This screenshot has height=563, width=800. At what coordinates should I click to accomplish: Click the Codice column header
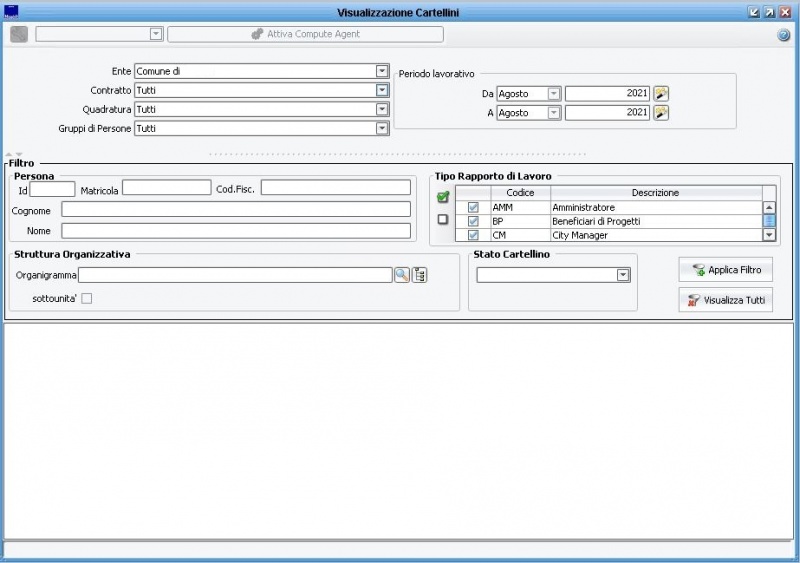(x=520, y=192)
